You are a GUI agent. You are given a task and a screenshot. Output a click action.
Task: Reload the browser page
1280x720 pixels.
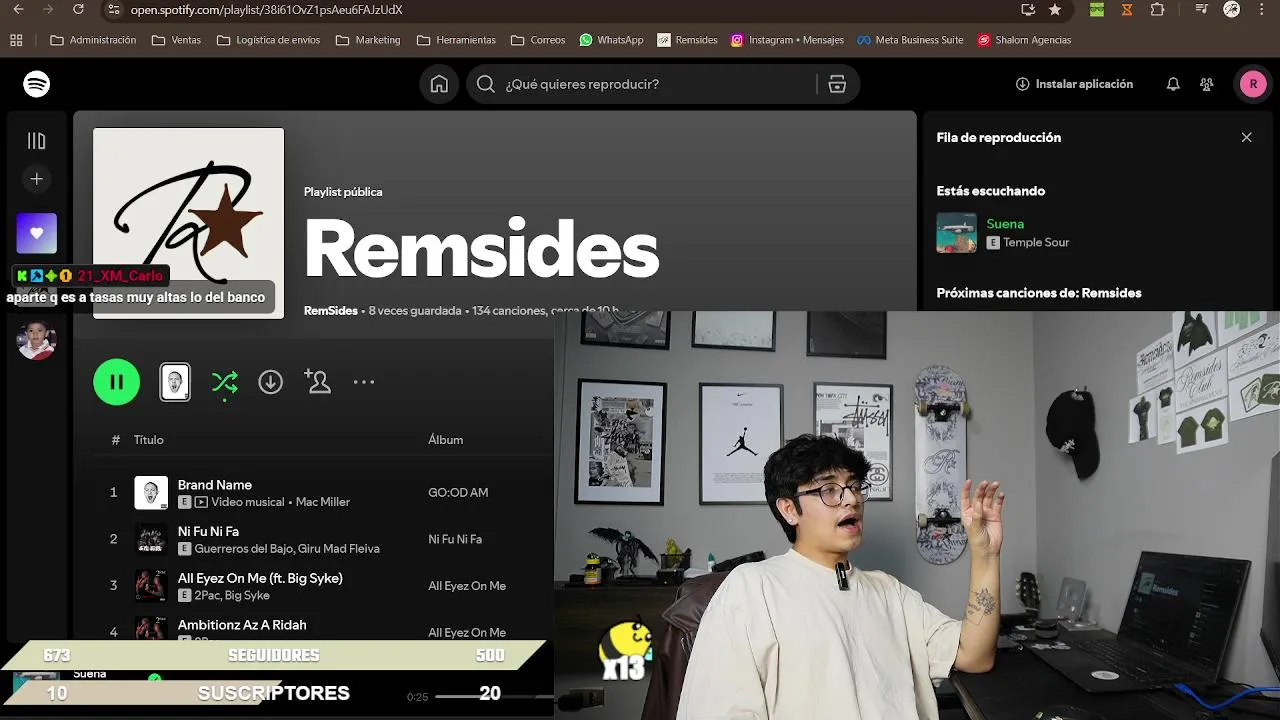(79, 9)
